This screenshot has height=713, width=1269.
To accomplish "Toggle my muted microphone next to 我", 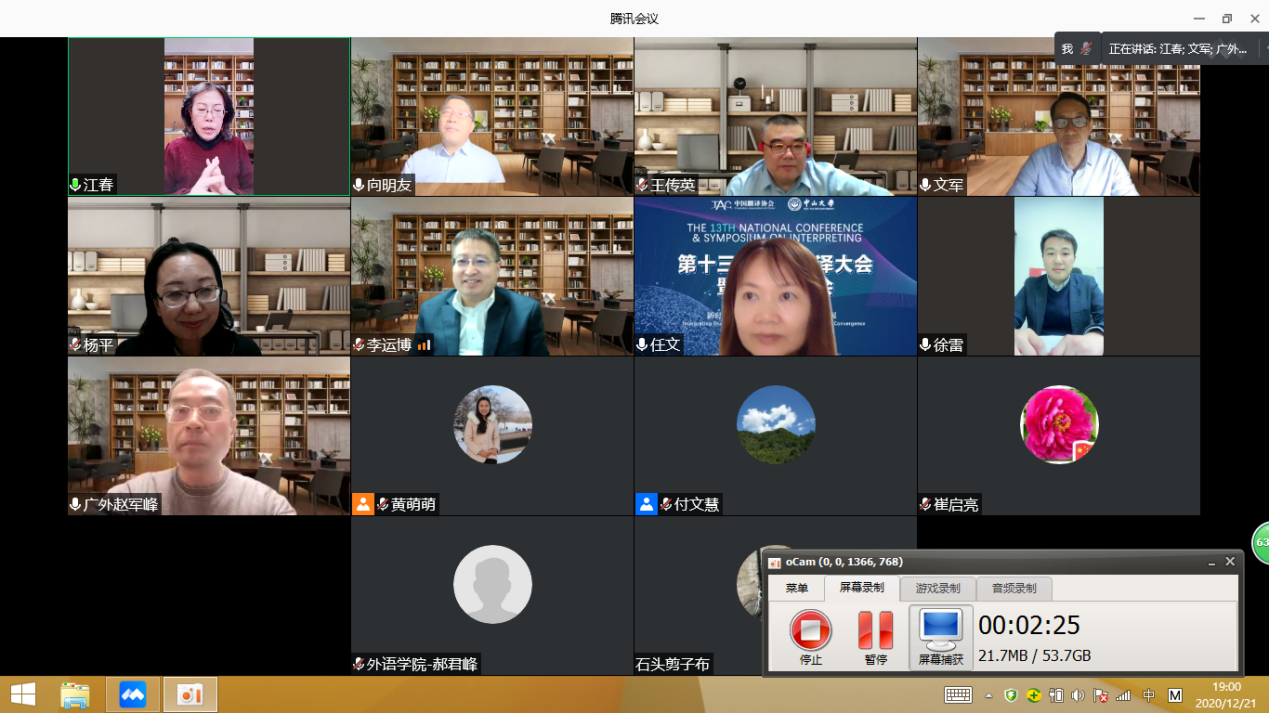I will (x=1086, y=49).
